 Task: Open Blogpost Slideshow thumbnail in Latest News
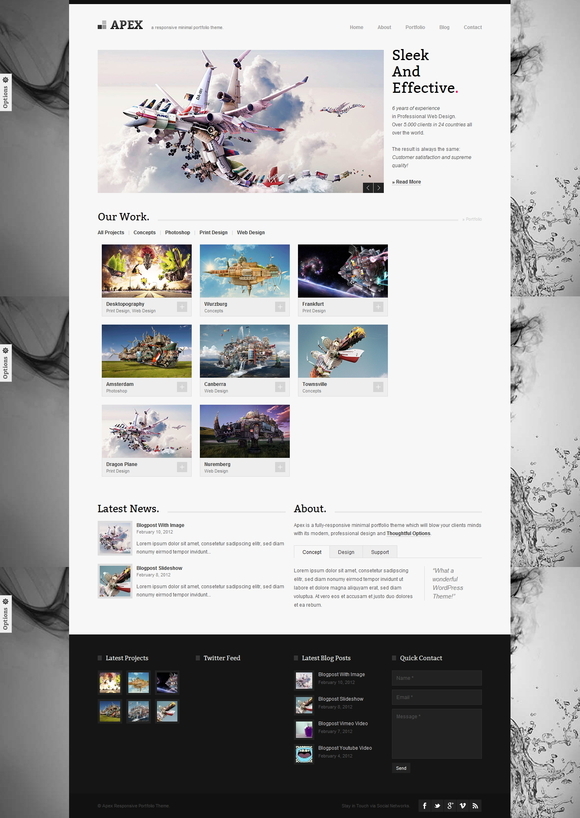[x=115, y=581]
